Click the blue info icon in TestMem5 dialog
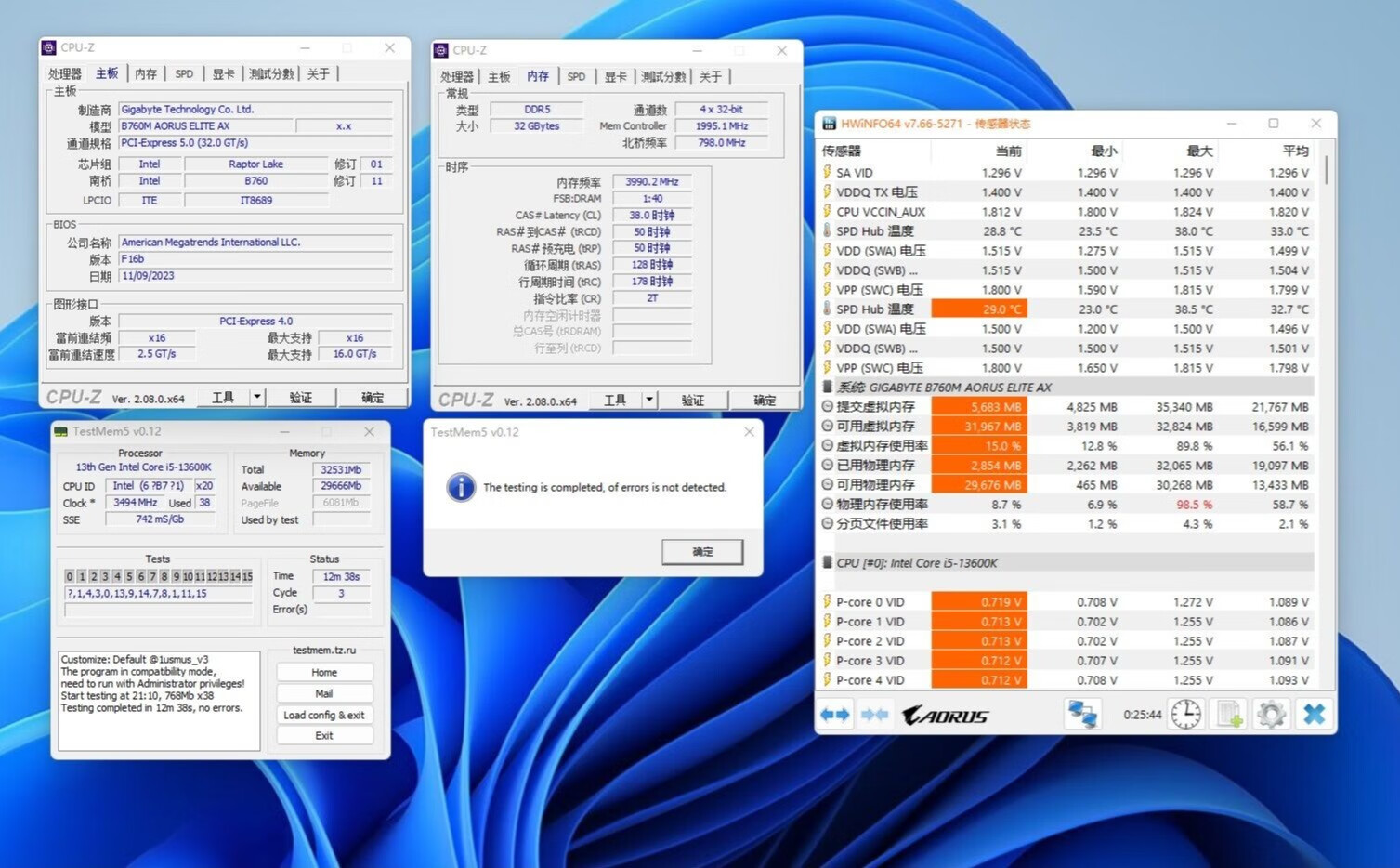Screen dimensions: 1400x868 pyautogui.click(x=461, y=487)
